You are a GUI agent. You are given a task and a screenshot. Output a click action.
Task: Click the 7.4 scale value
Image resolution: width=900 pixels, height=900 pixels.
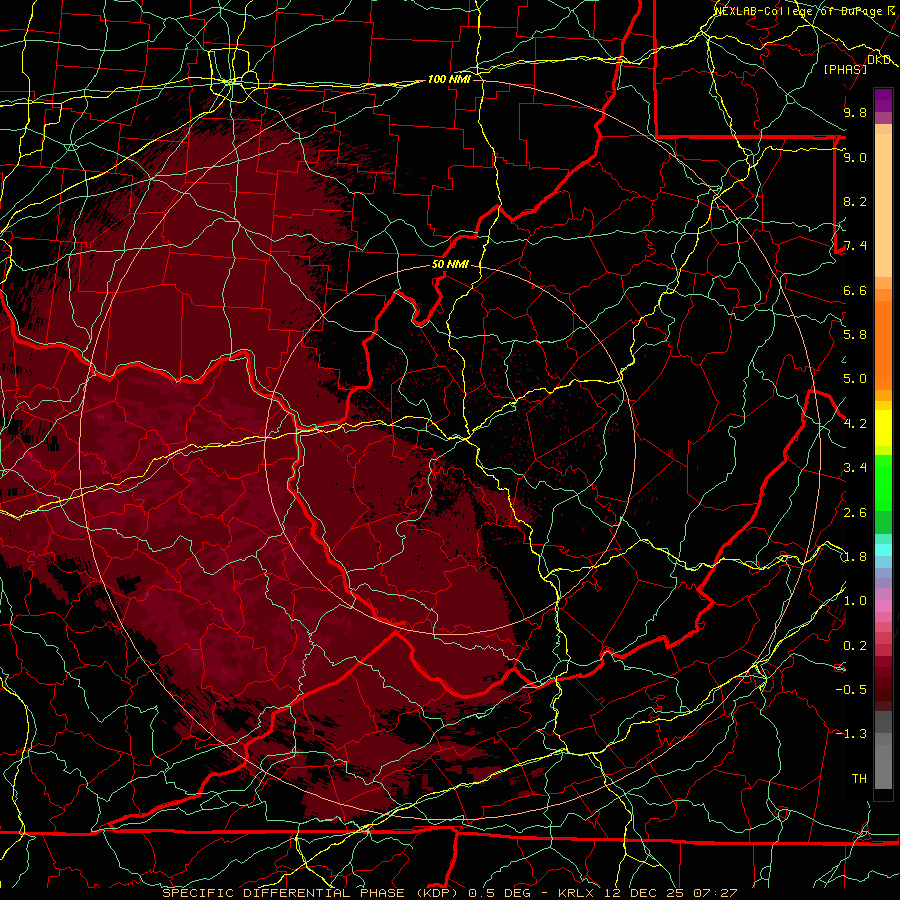pos(855,246)
